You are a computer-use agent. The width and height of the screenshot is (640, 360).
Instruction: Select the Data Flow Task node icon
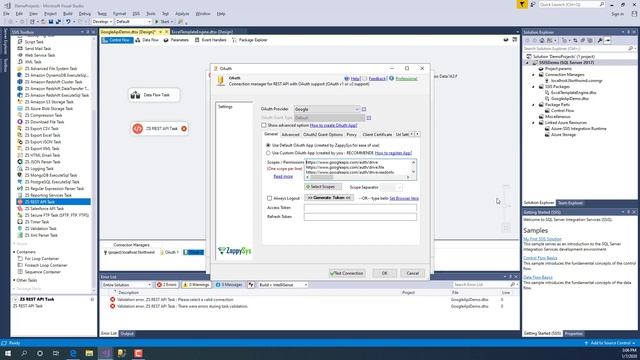click(x=136, y=95)
